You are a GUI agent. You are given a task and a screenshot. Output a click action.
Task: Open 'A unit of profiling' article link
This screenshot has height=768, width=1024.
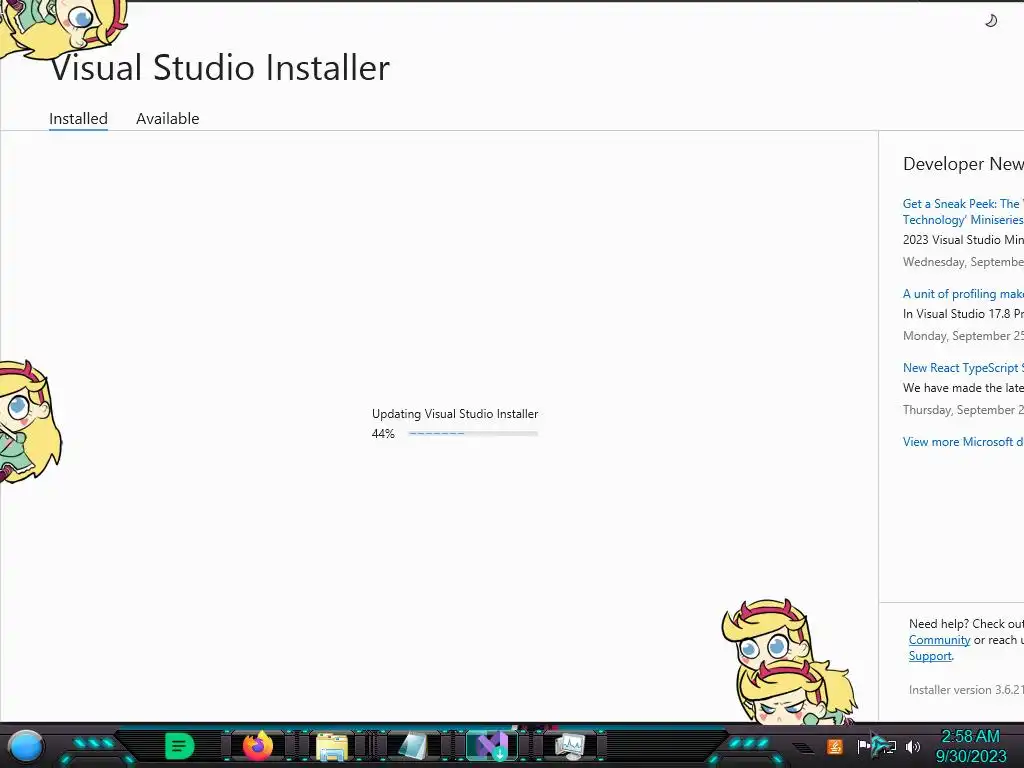[x=963, y=294]
